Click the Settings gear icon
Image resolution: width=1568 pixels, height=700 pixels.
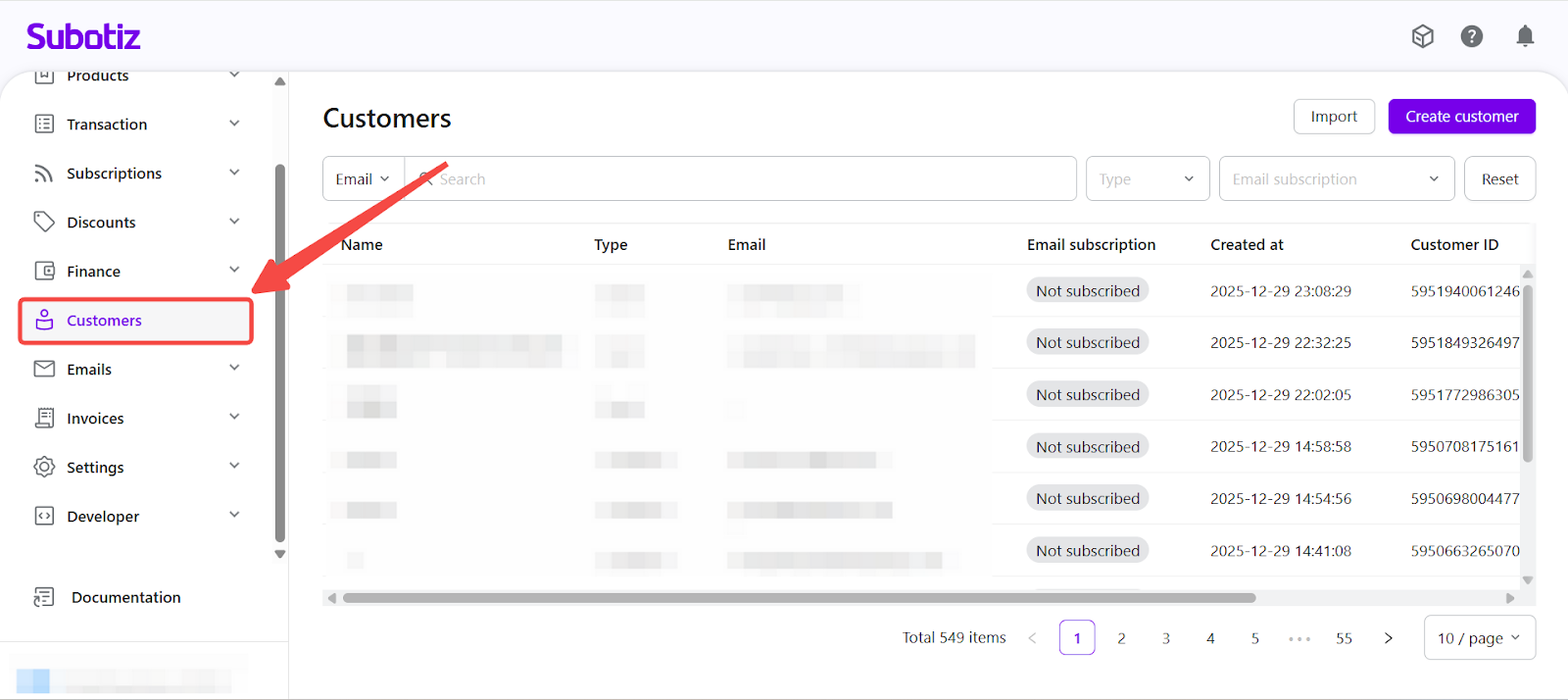point(44,467)
